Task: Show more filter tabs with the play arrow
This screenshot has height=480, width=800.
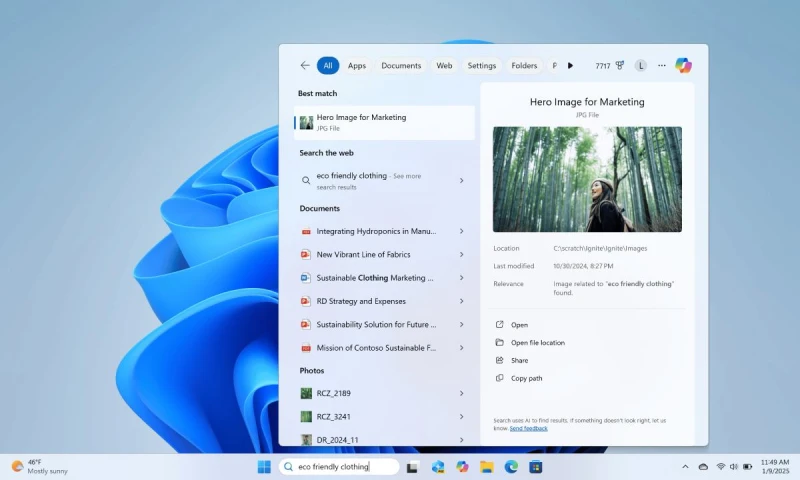Action: pyautogui.click(x=570, y=65)
